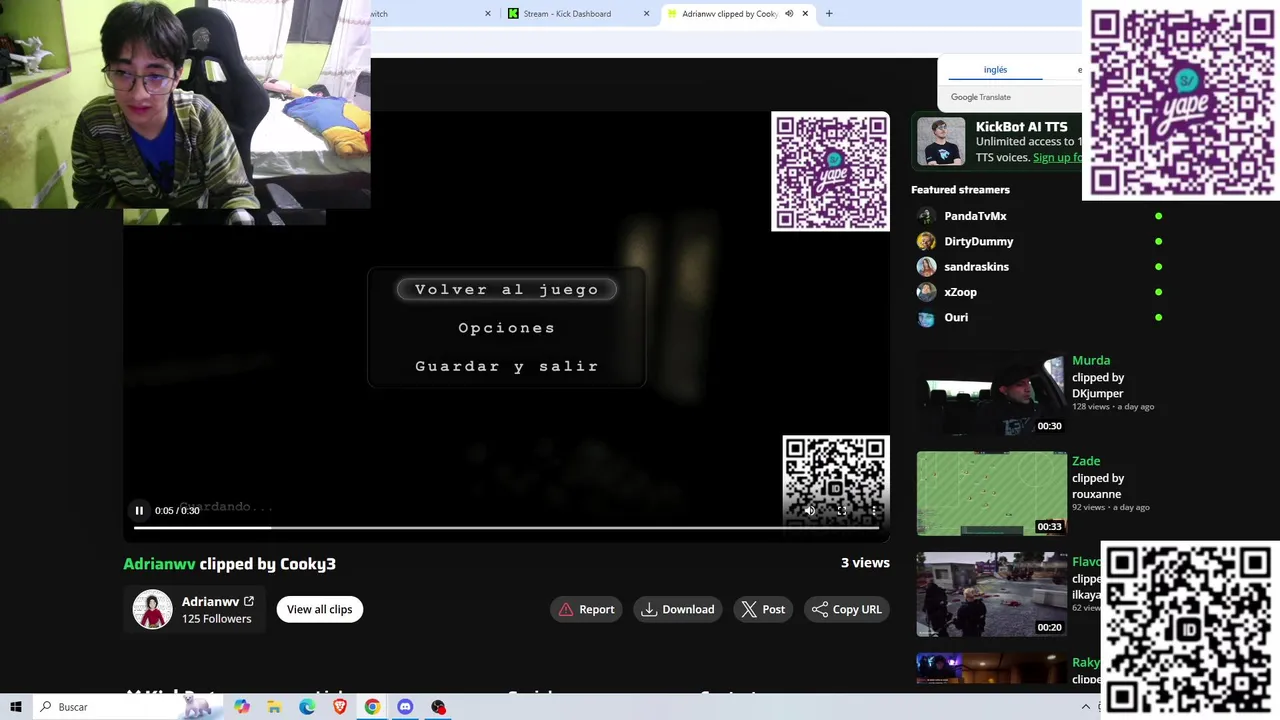Mute the video using the volume icon
1280x720 pixels.
coord(810,511)
